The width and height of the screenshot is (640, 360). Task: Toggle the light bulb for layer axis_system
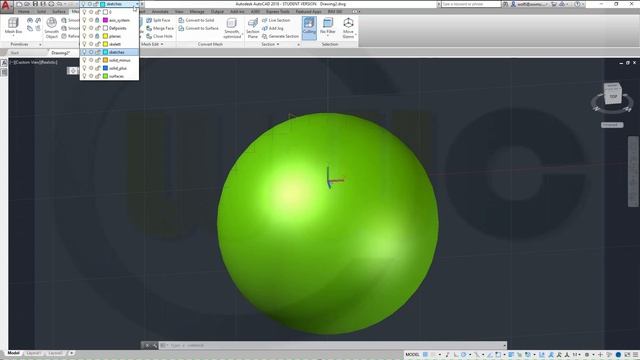point(84,20)
